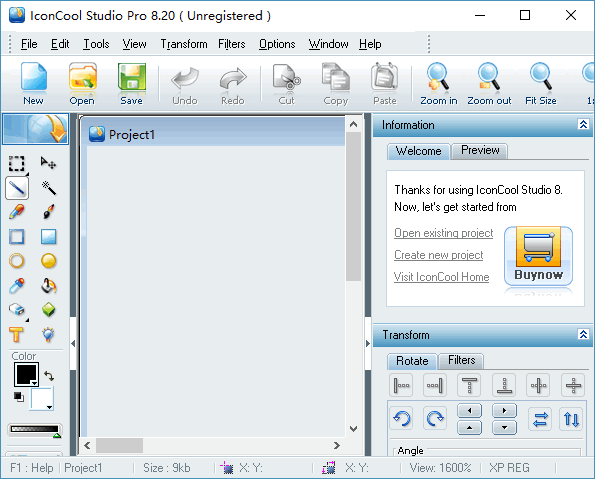Click the Visit IconCool Home link
The image size is (595, 479).
tap(441, 277)
